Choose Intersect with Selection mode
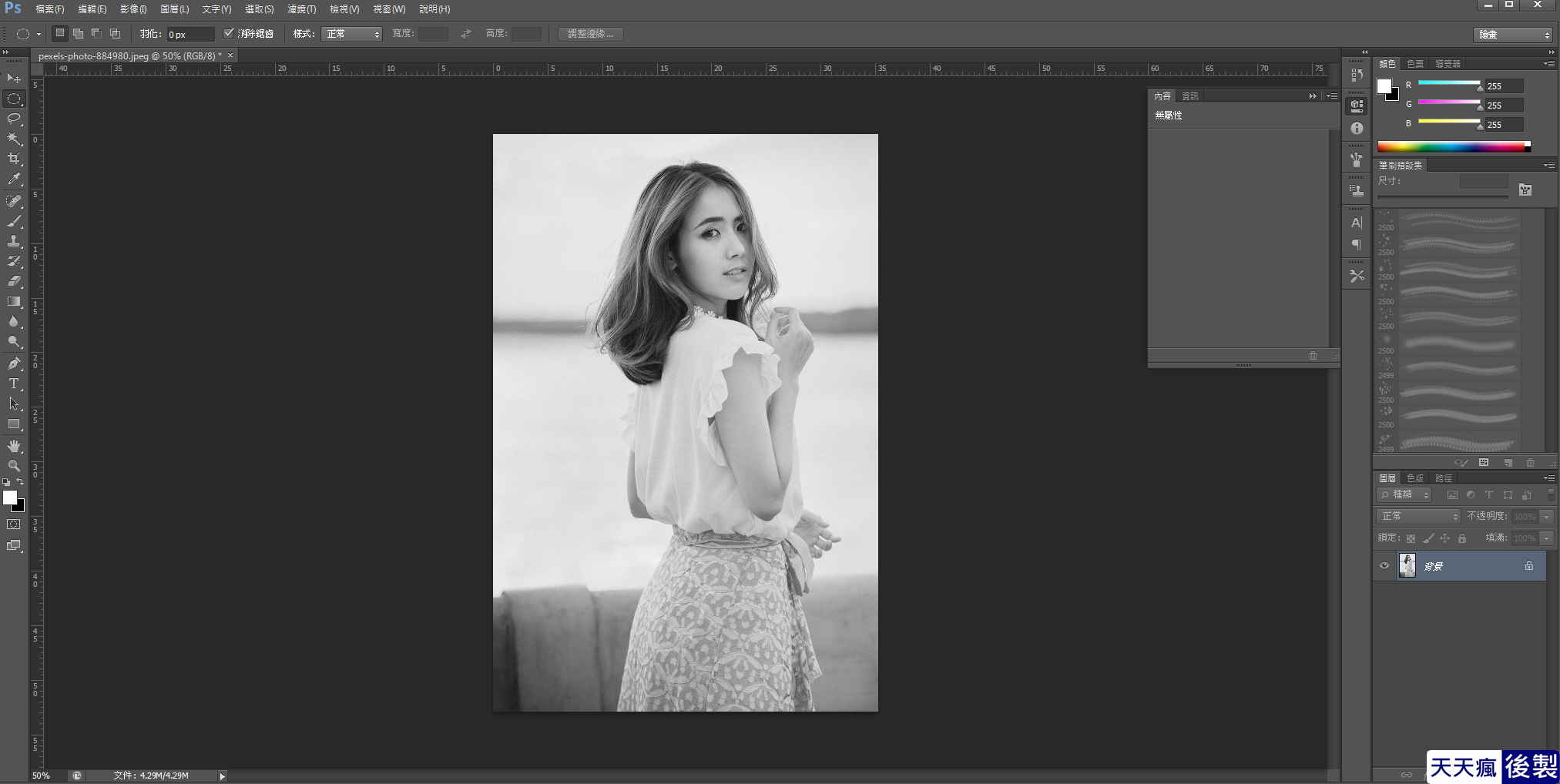Image resolution: width=1560 pixels, height=784 pixels. click(x=115, y=33)
